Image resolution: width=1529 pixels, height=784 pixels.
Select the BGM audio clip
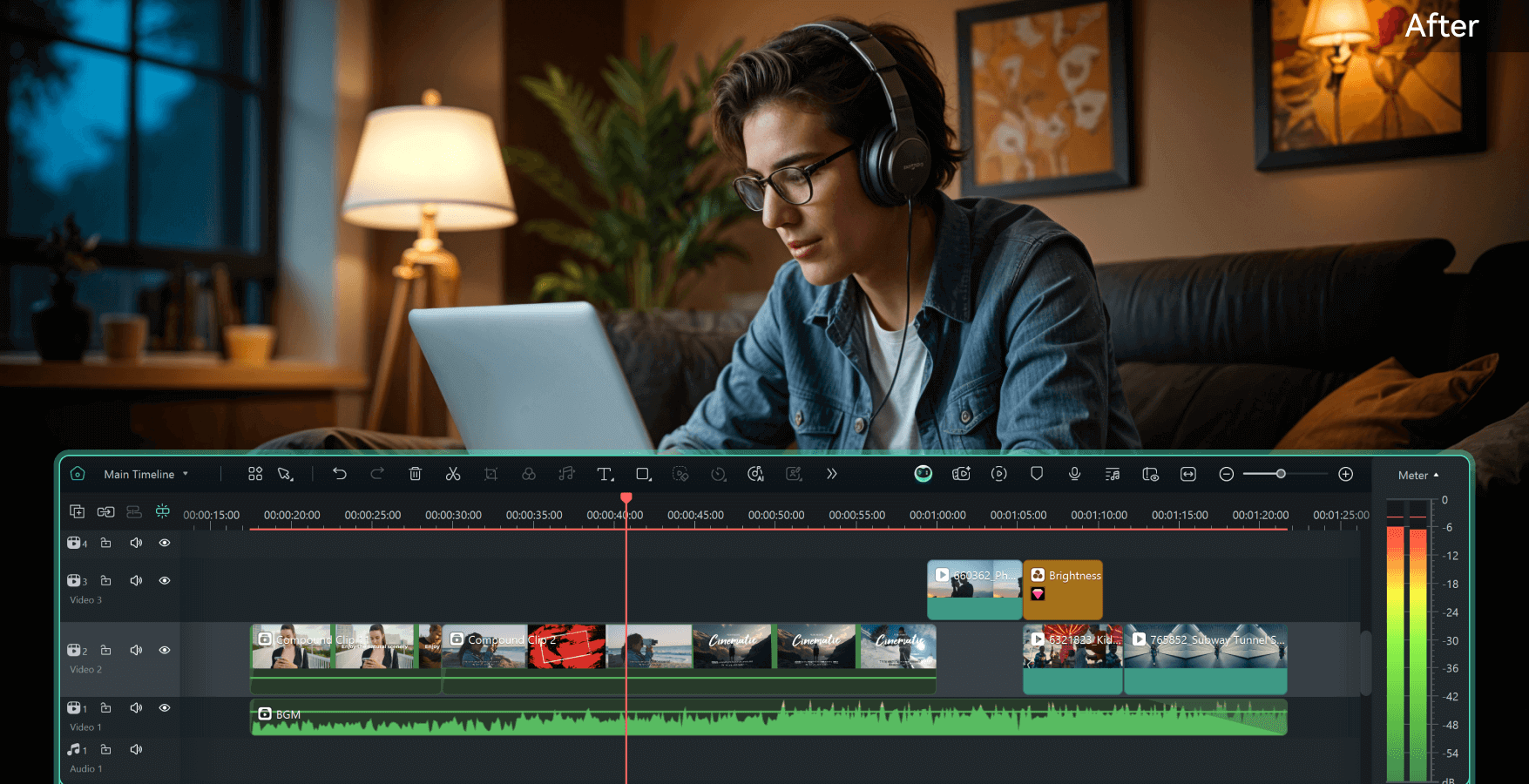(768, 717)
